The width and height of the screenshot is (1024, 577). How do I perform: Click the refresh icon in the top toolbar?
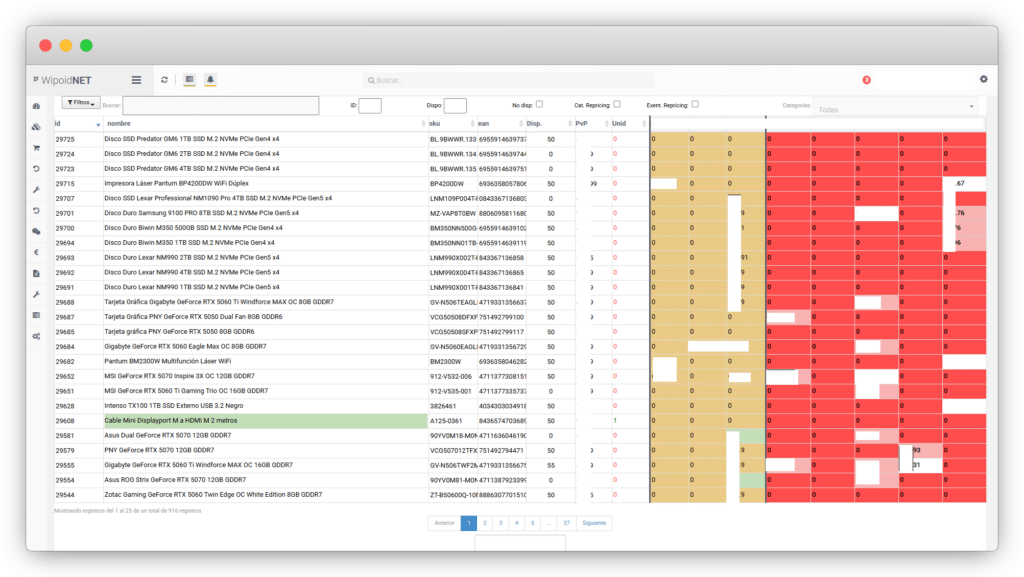[165, 80]
